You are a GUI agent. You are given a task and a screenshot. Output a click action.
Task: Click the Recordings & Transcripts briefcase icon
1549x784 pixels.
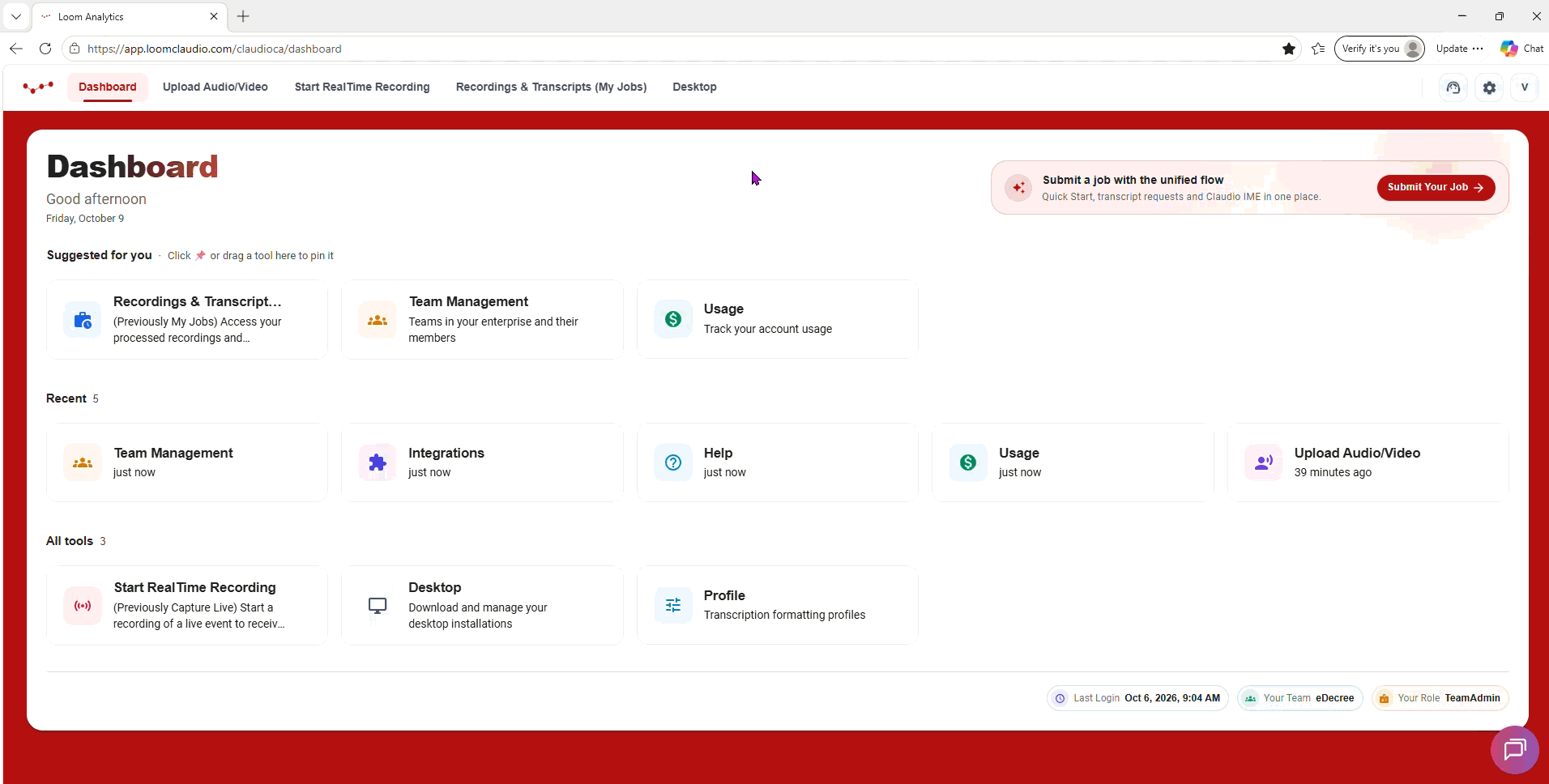coord(83,320)
